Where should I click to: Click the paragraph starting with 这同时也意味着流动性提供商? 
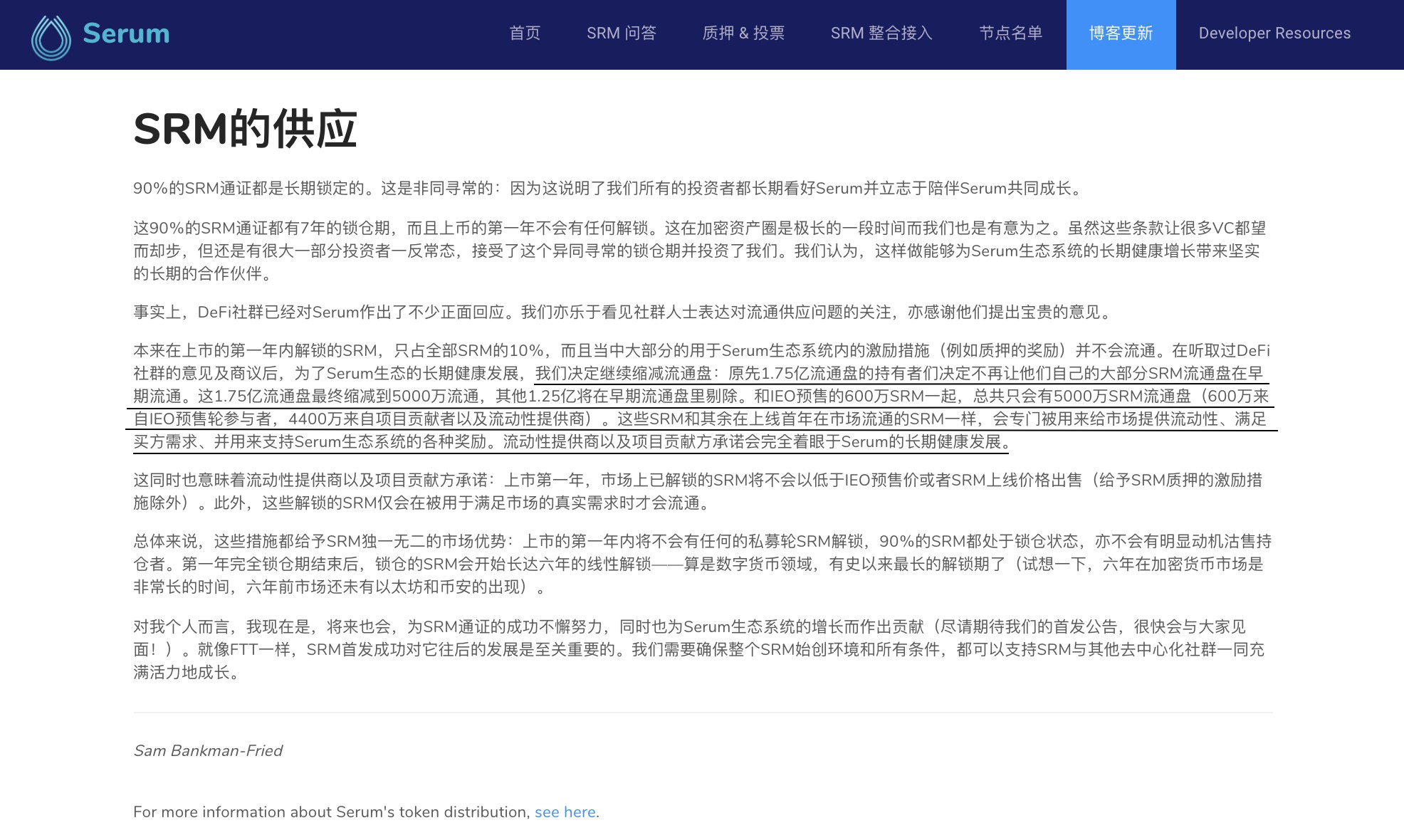pyautogui.click(x=698, y=492)
